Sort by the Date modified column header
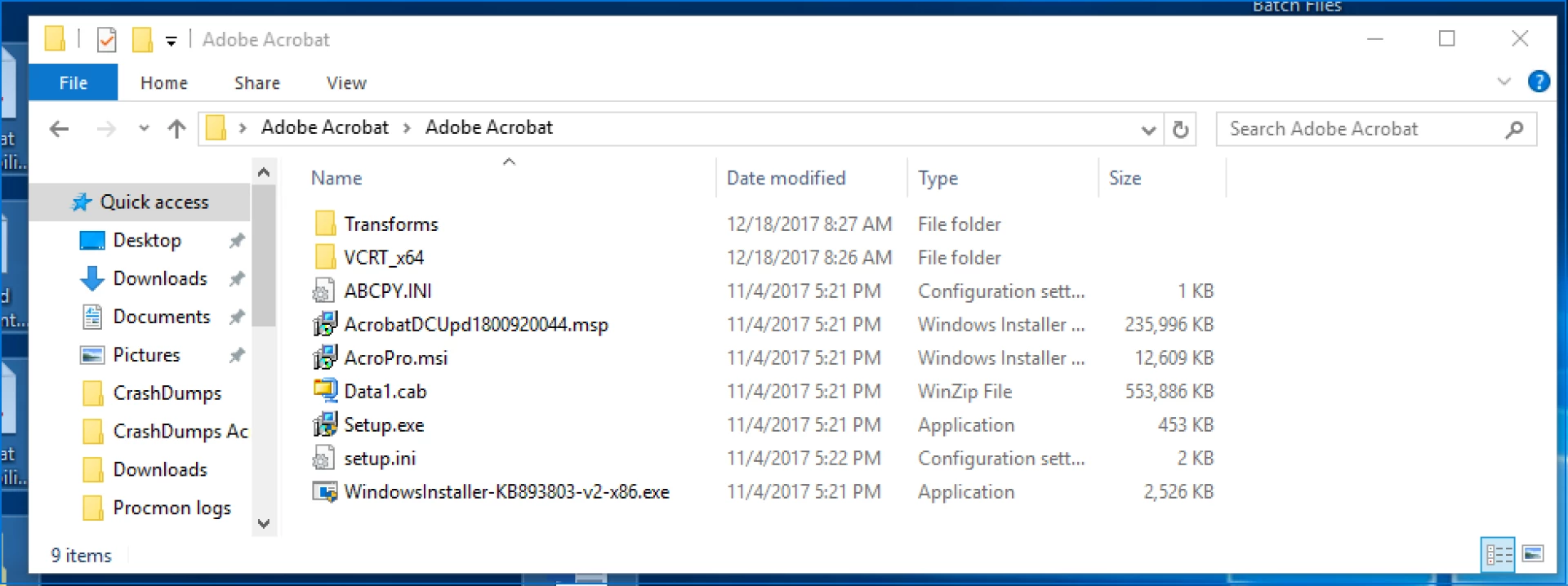 click(786, 178)
